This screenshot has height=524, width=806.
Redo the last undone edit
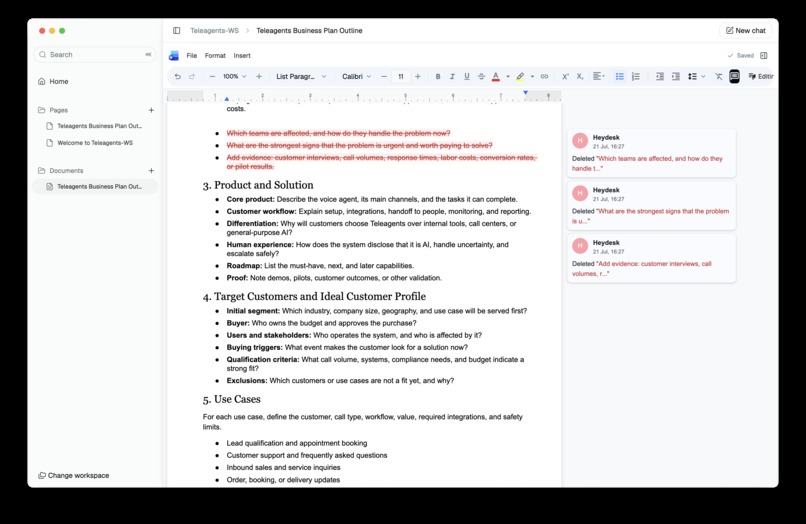(192, 76)
